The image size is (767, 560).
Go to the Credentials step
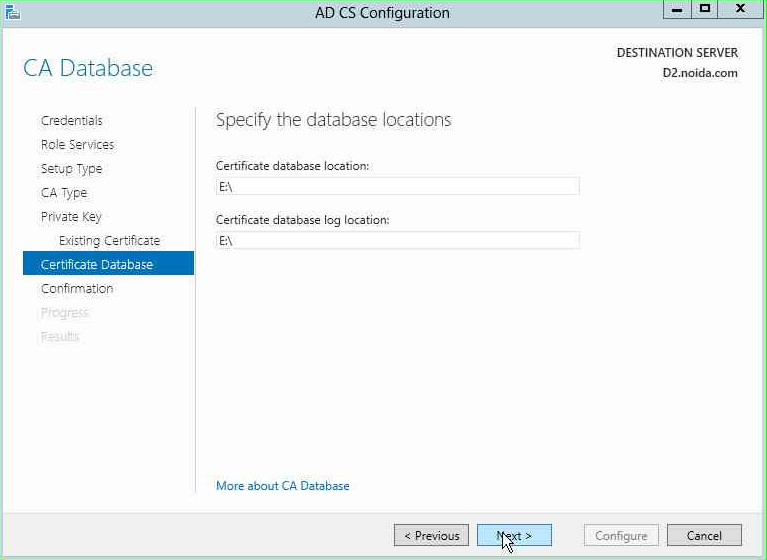(72, 120)
